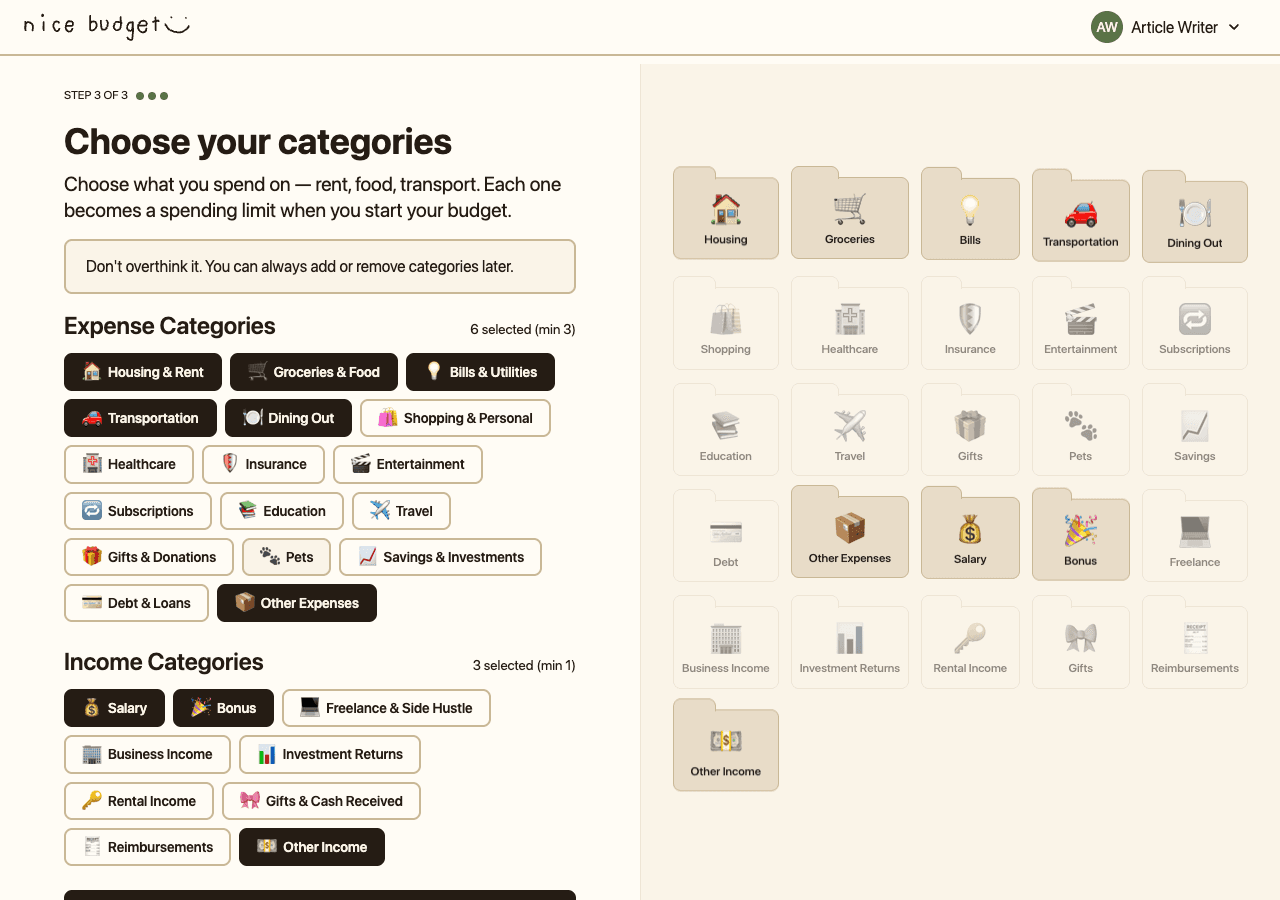Open the Article Writer account dropdown
The width and height of the screenshot is (1280, 900).
[1165, 27]
